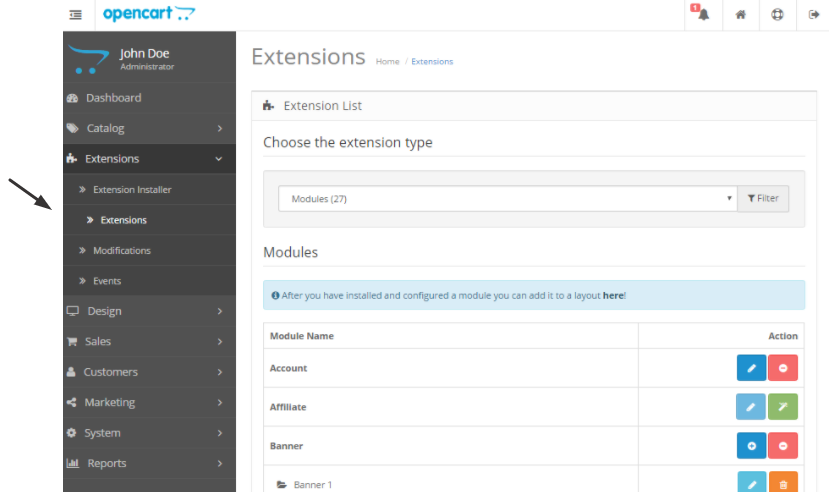
Task: Delete the Banner 1 module
Action: pyautogui.click(x=783, y=484)
